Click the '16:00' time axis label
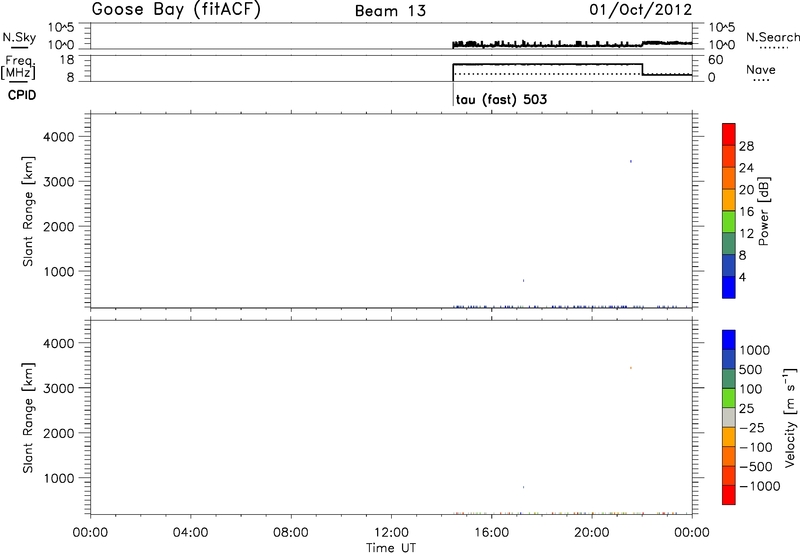Viewport: 800px width, 554px height. (491, 533)
